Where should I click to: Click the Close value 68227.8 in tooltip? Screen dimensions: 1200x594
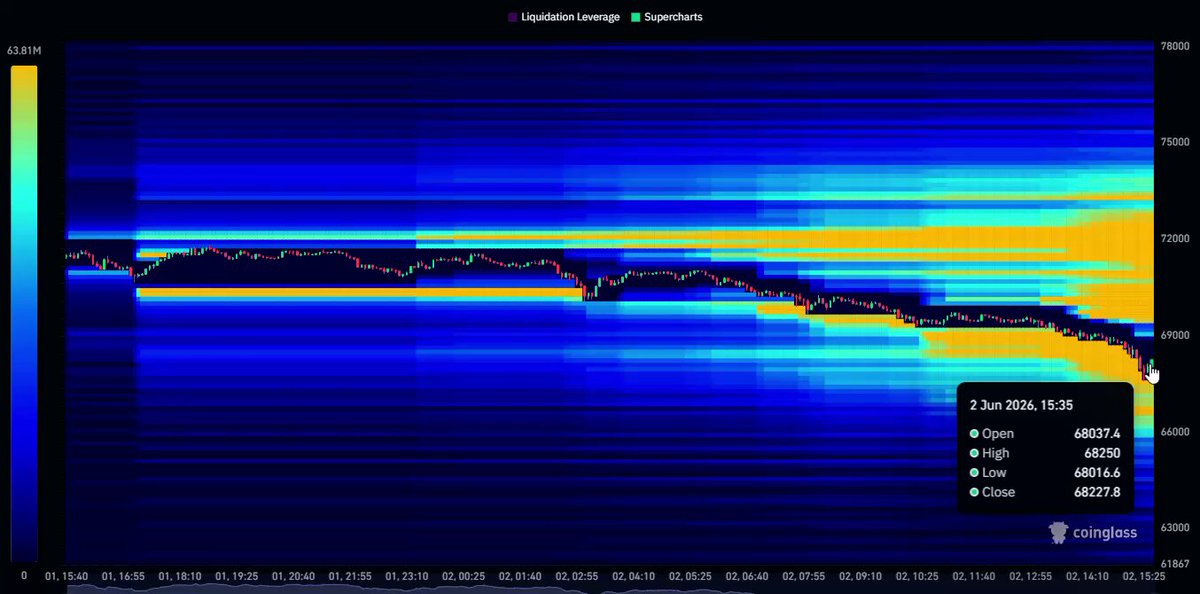click(1096, 492)
